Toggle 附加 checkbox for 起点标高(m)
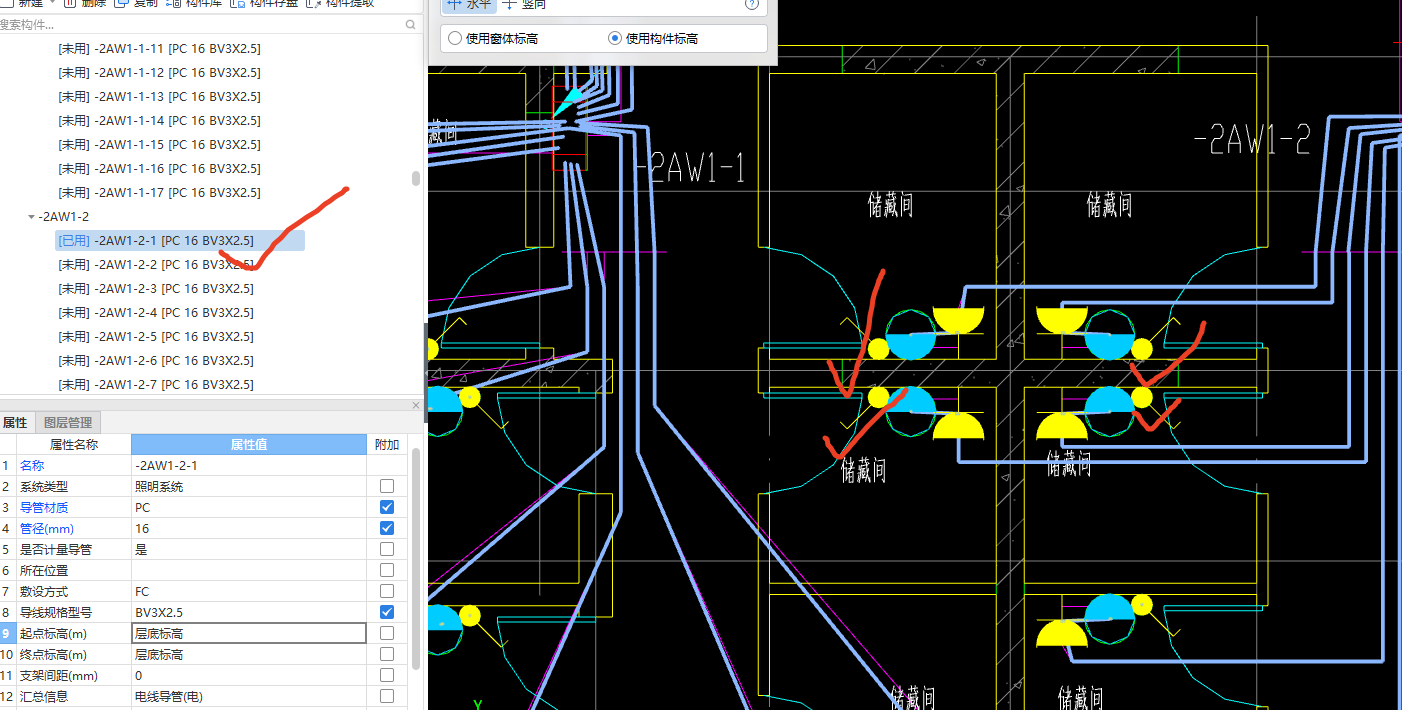Viewport: 1402px width, 710px height. pos(387,633)
